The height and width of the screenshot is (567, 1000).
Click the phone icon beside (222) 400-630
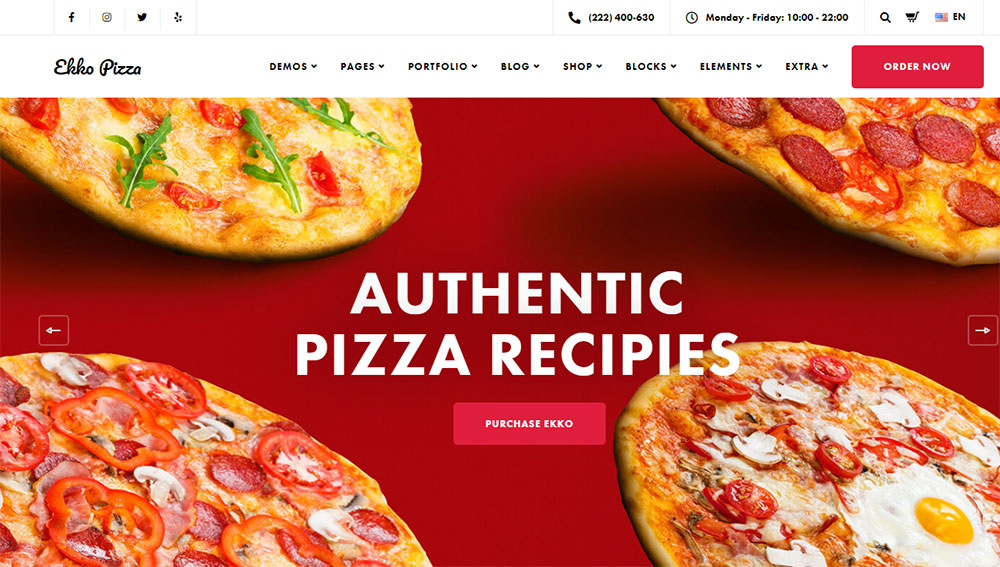point(575,18)
